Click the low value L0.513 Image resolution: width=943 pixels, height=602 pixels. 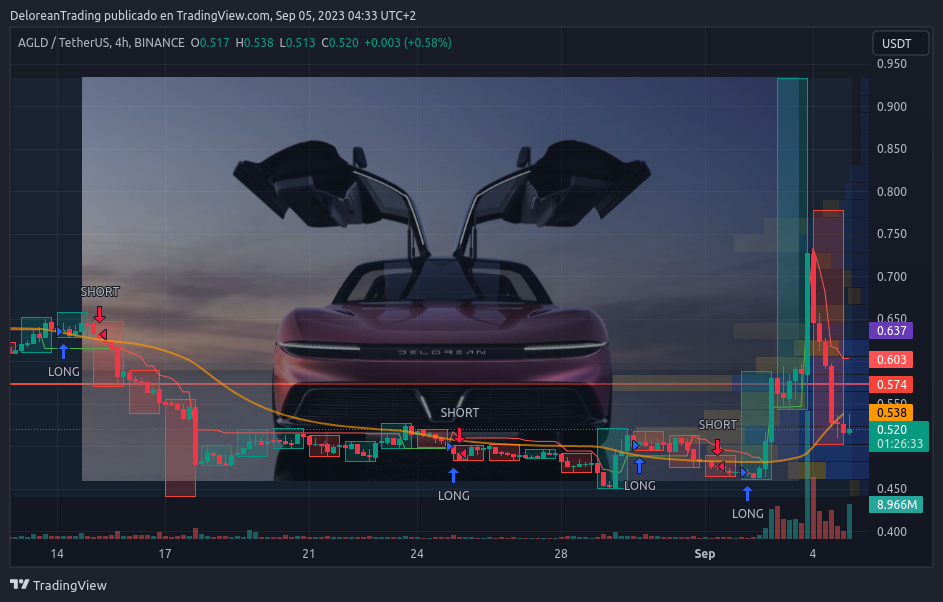297,43
